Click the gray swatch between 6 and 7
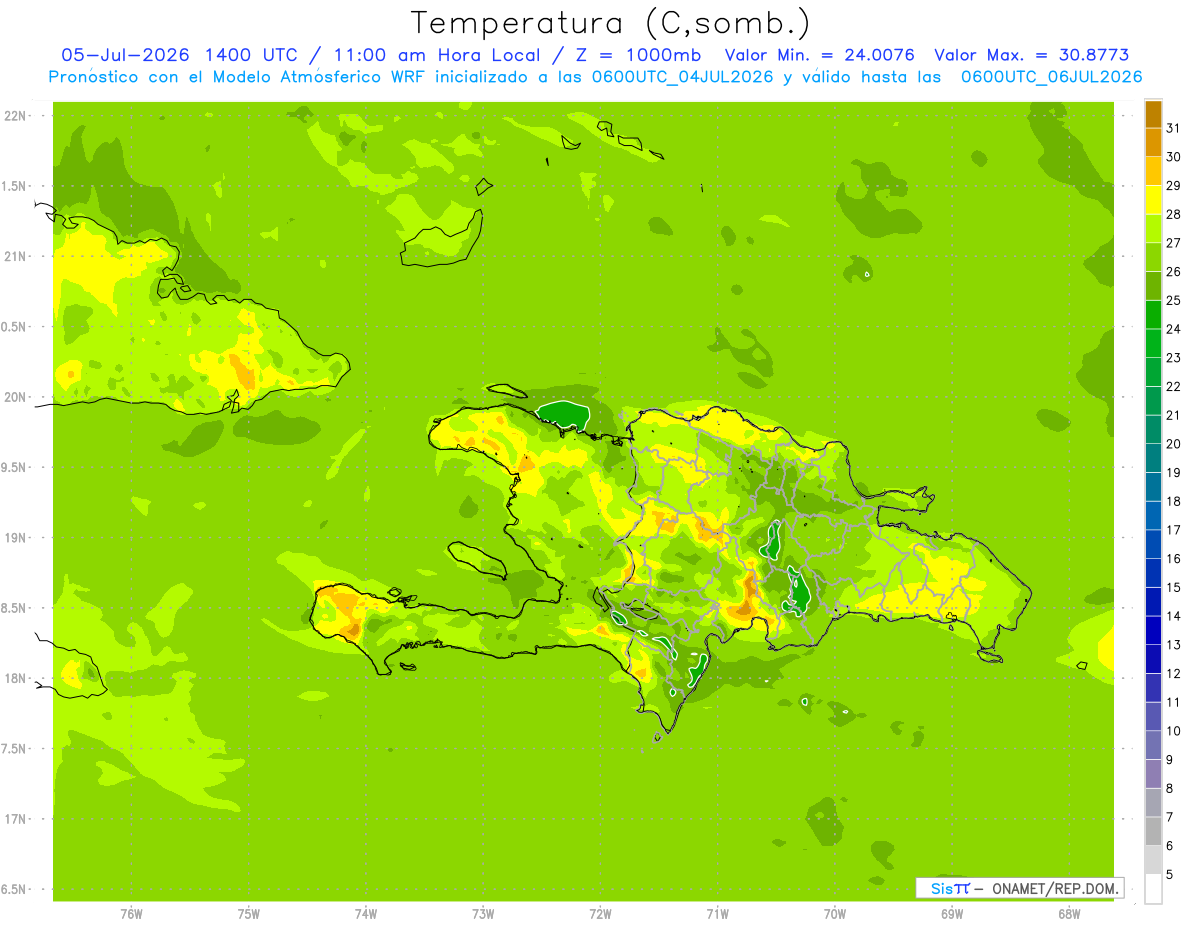 (1153, 831)
